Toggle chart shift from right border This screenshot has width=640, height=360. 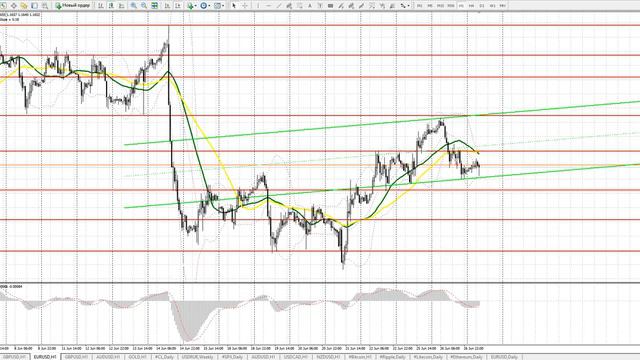(178, 6)
